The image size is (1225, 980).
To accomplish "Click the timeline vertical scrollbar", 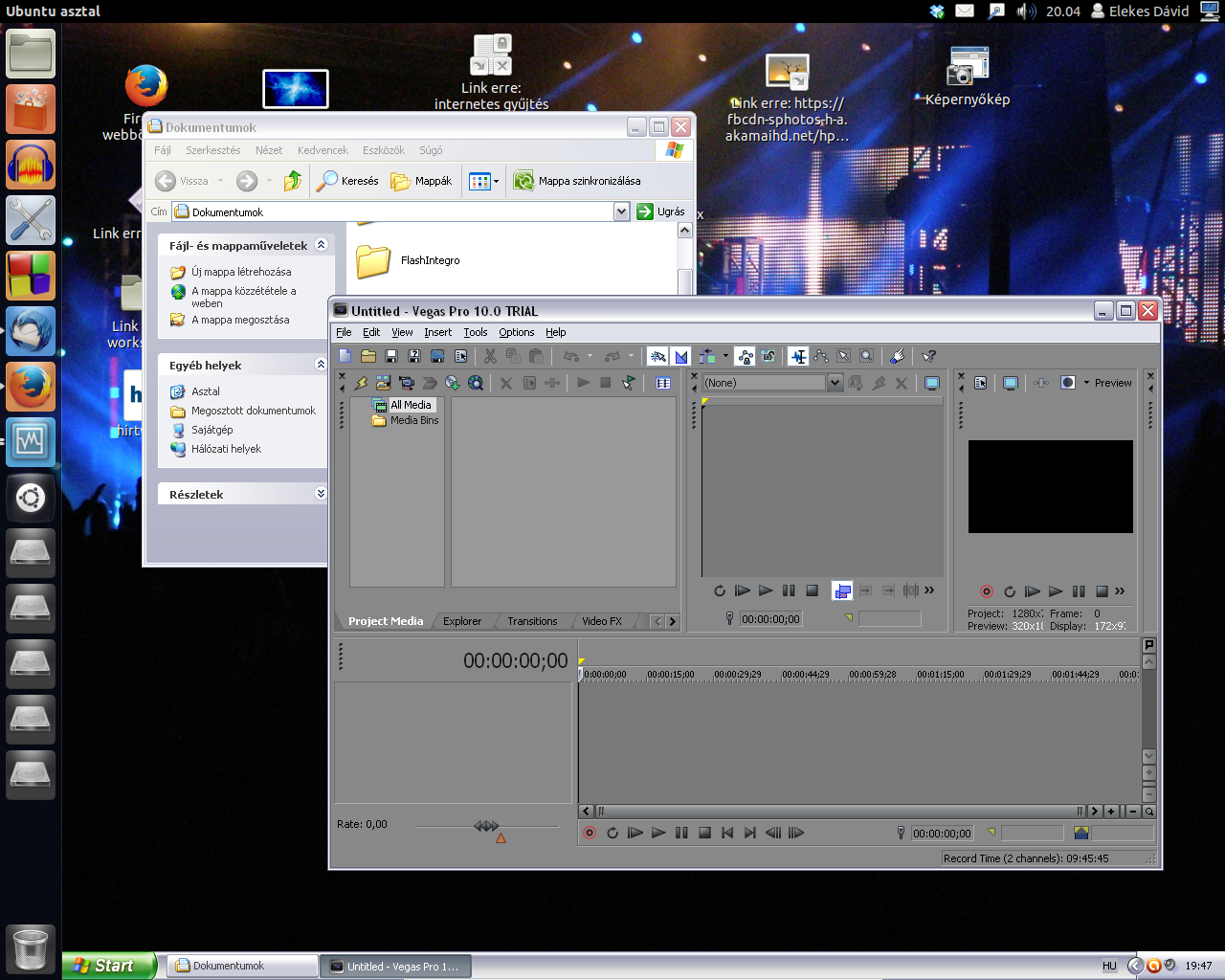I will (1149, 709).
